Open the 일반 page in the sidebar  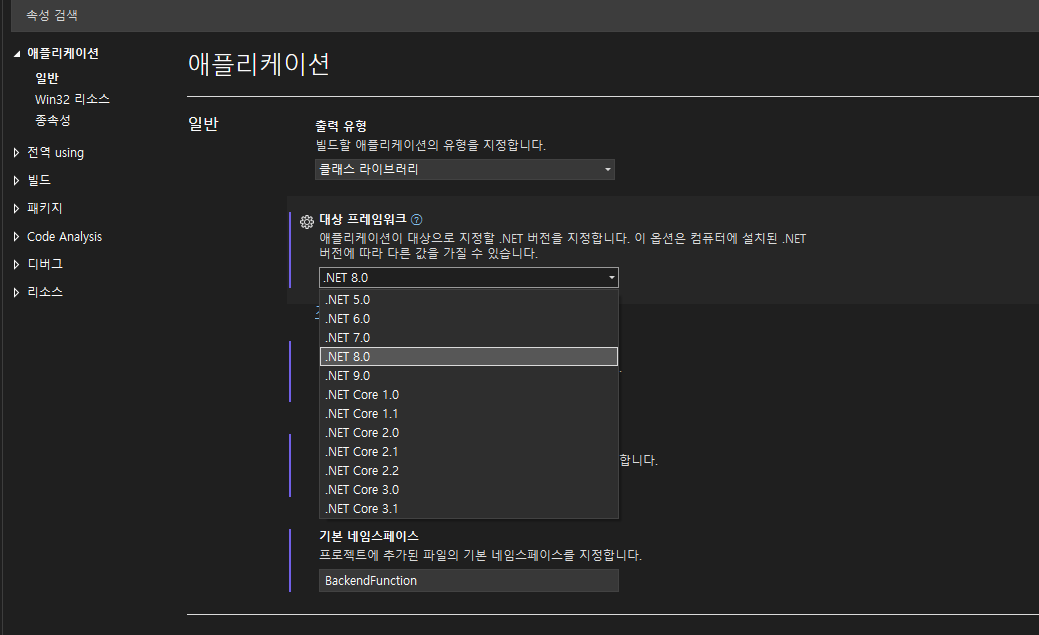[x=47, y=78]
